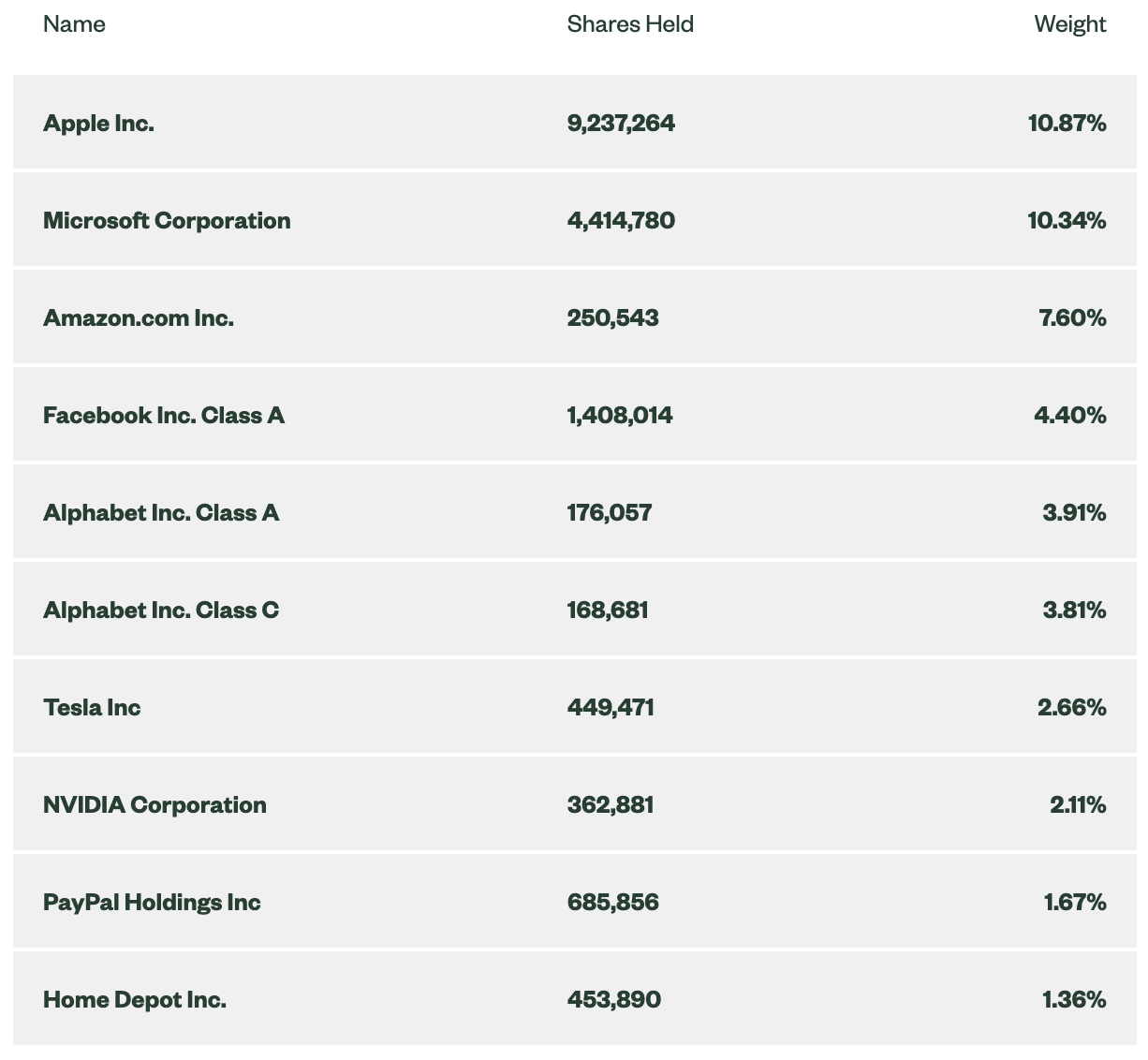Select the PayPal Holdings Inc cell
The height and width of the screenshot is (1060, 1148).
tap(152, 902)
